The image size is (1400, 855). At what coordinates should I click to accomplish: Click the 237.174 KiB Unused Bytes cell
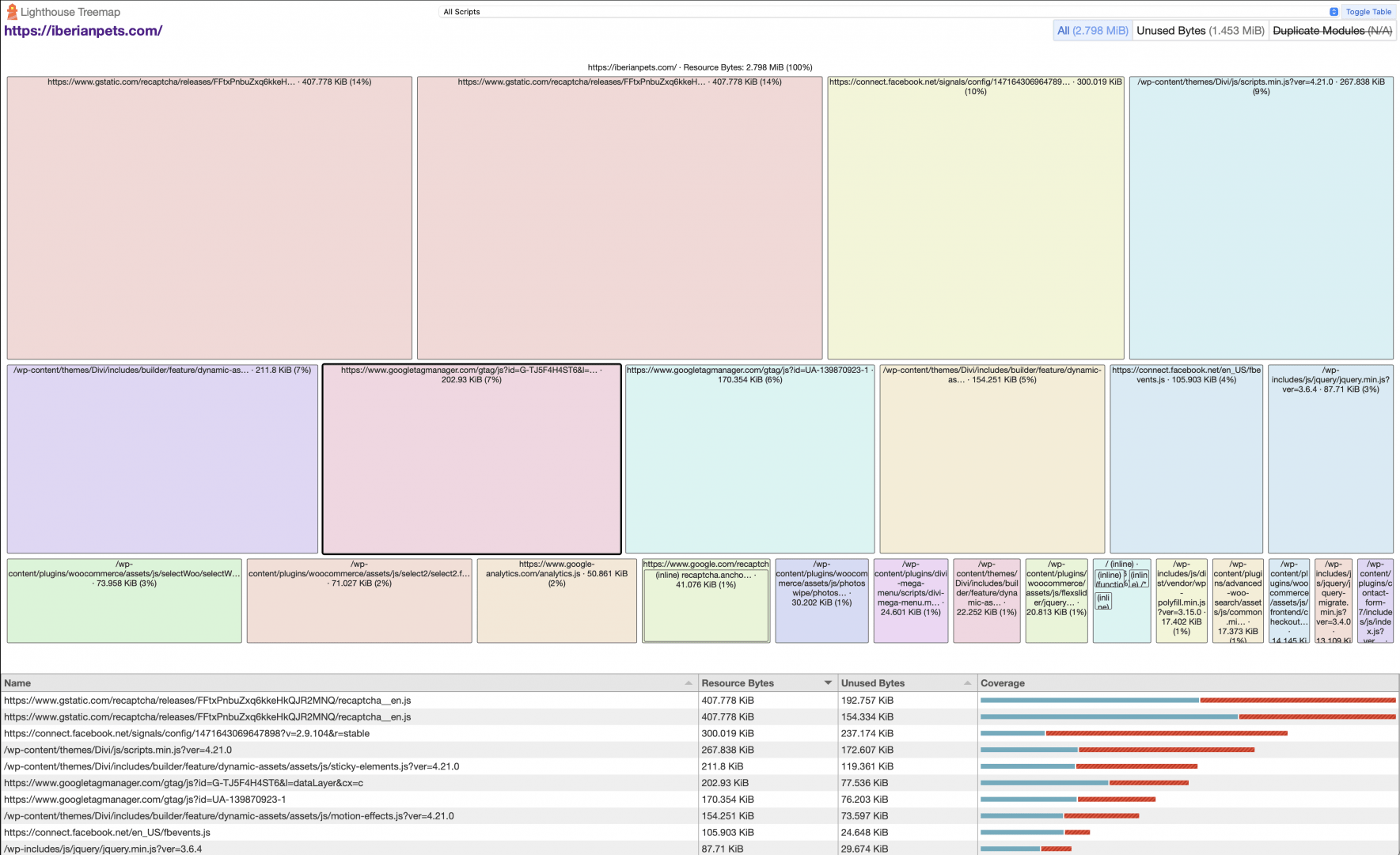[908, 734]
